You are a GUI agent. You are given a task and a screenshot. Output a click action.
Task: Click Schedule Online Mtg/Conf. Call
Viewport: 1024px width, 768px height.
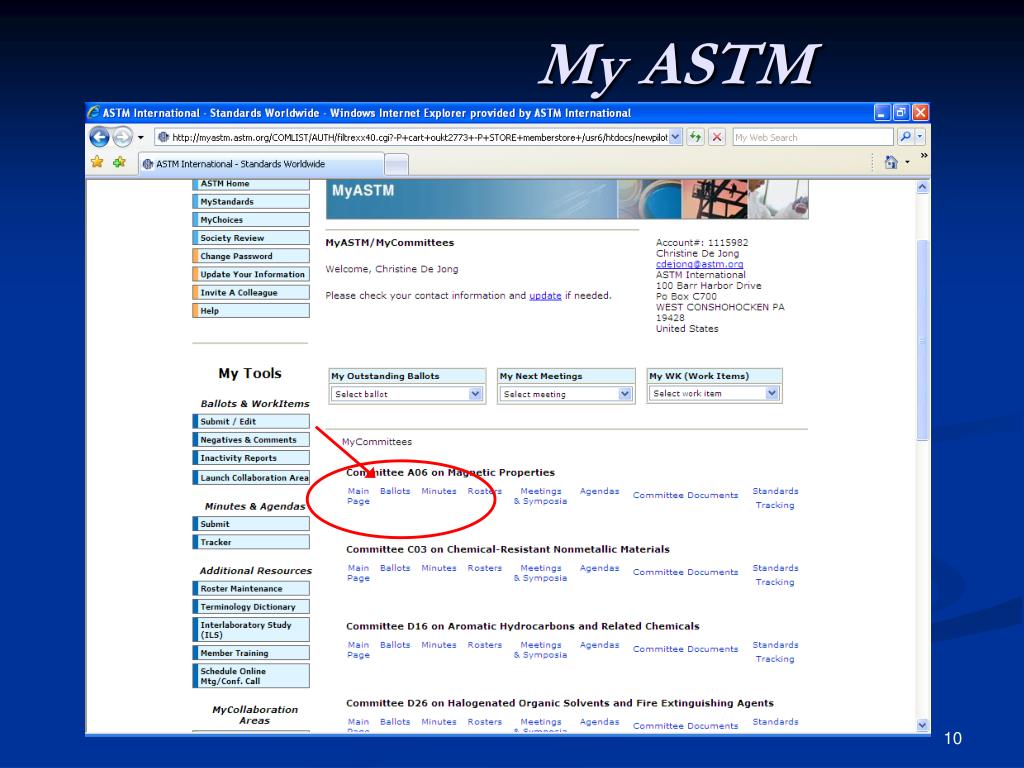[x=251, y=676]
